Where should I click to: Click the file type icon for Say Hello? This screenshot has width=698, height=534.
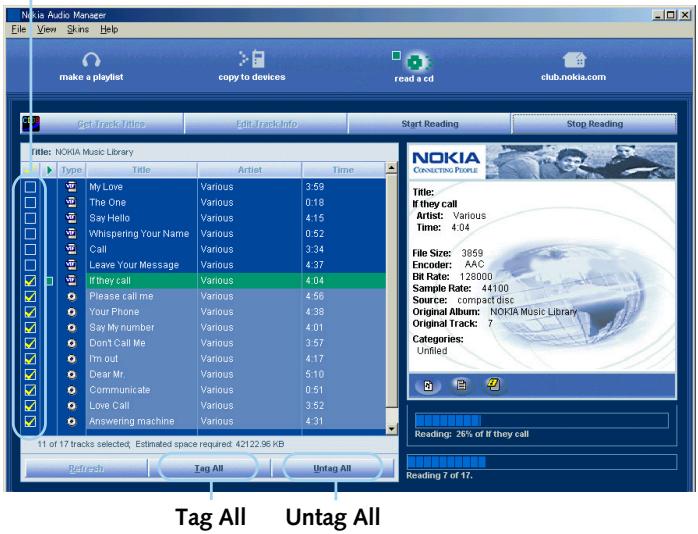(x=71, y=218)
